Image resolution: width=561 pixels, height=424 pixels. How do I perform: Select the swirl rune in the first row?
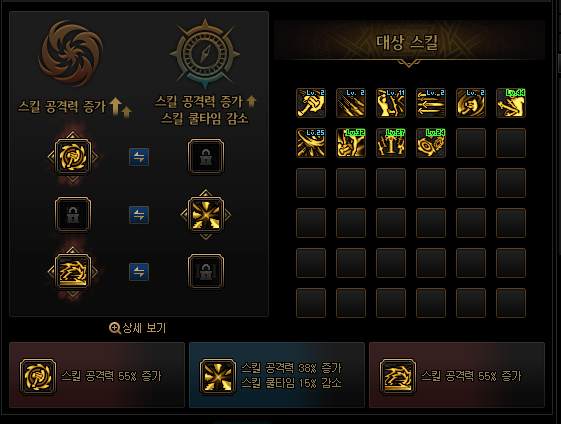73,157
